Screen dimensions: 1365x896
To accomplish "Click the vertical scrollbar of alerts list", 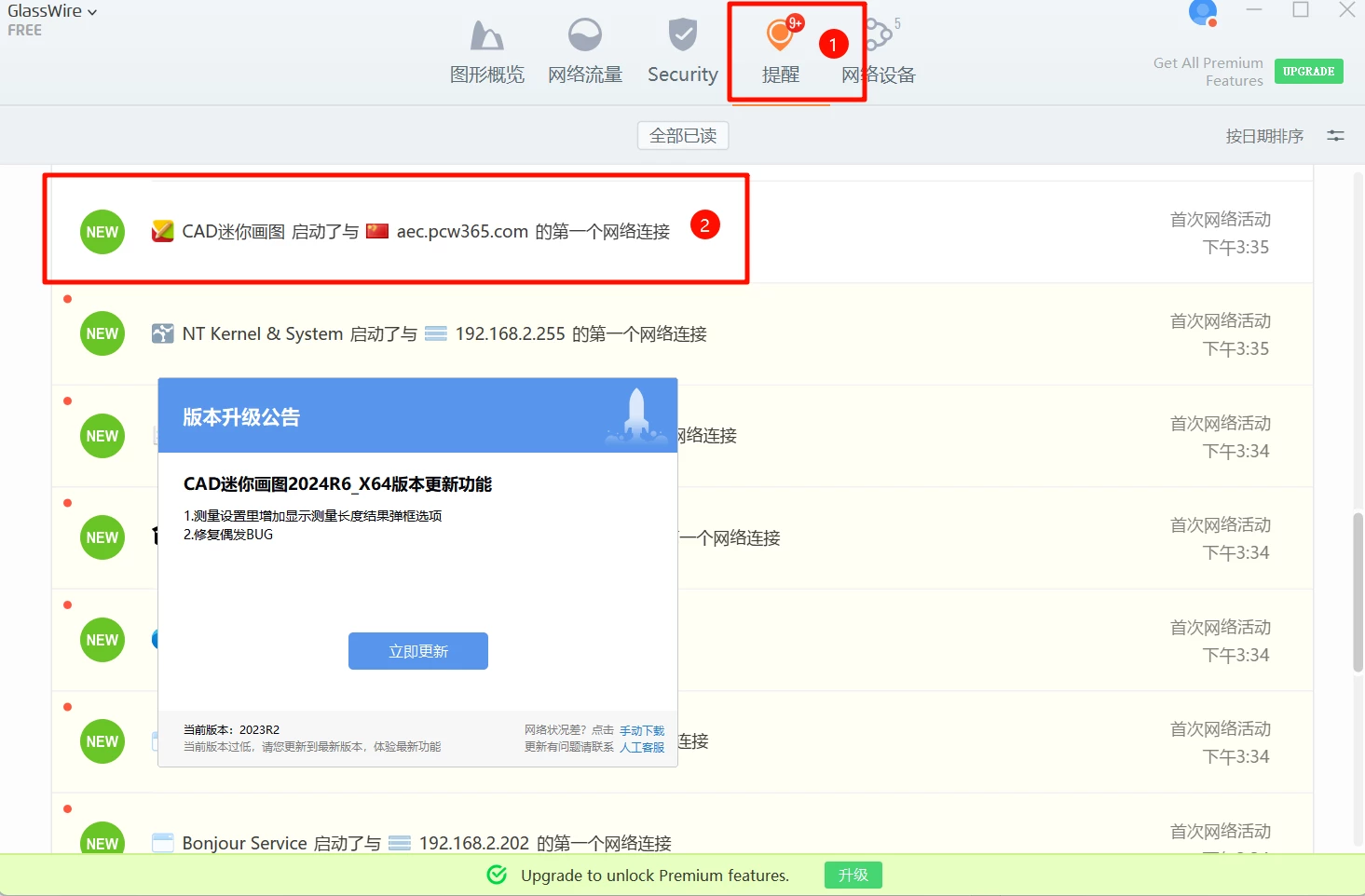I will [1358, 591].
